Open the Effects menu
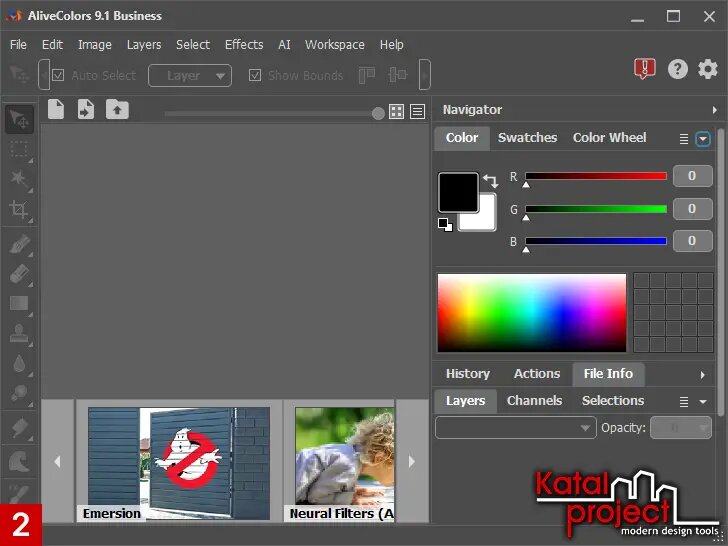This screenshot has width=728, height=546. pos(244,45)
